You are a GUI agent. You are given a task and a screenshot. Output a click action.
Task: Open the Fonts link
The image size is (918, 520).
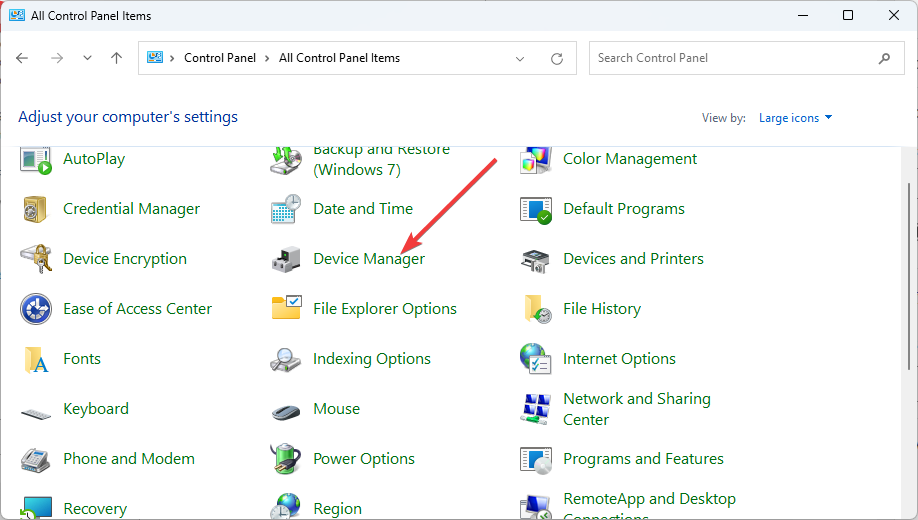click(82, 359)
